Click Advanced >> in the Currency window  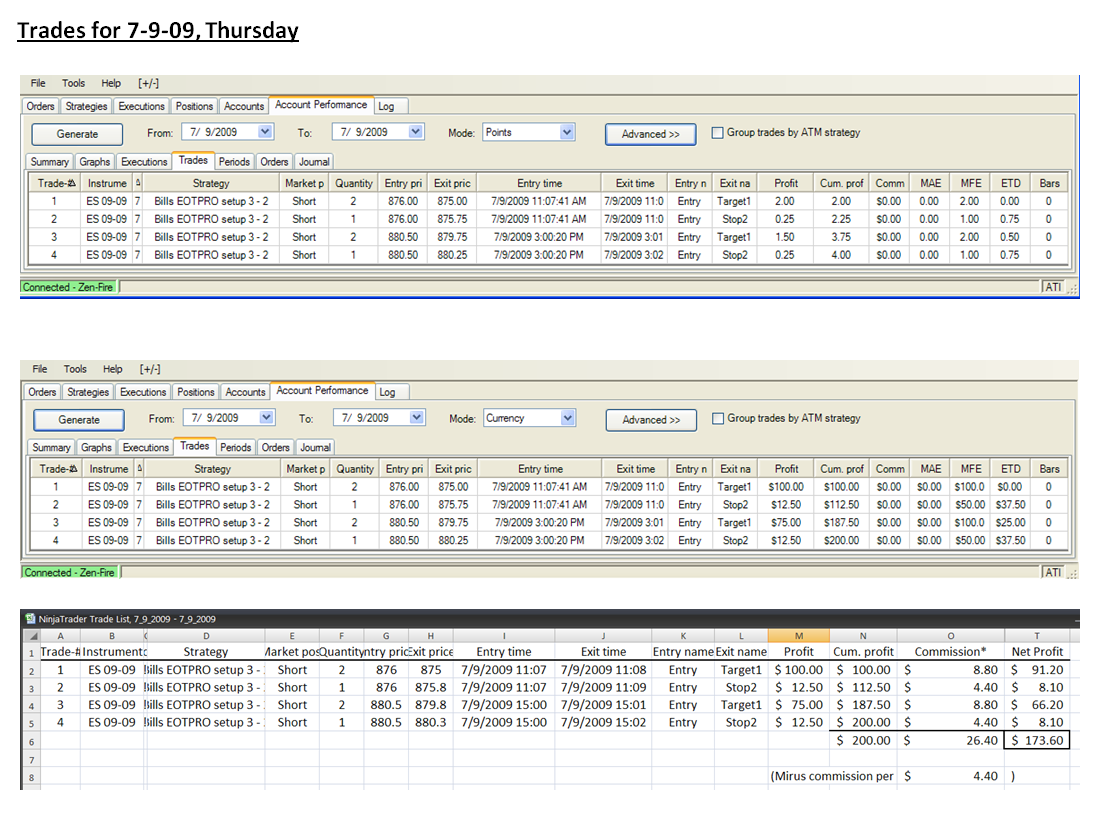point(651,419)
